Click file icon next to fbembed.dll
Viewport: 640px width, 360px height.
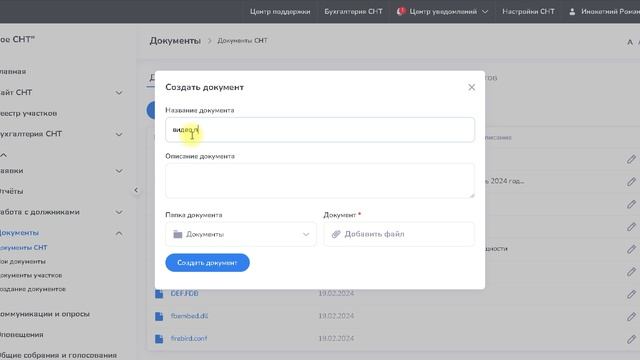pos(159,316)
